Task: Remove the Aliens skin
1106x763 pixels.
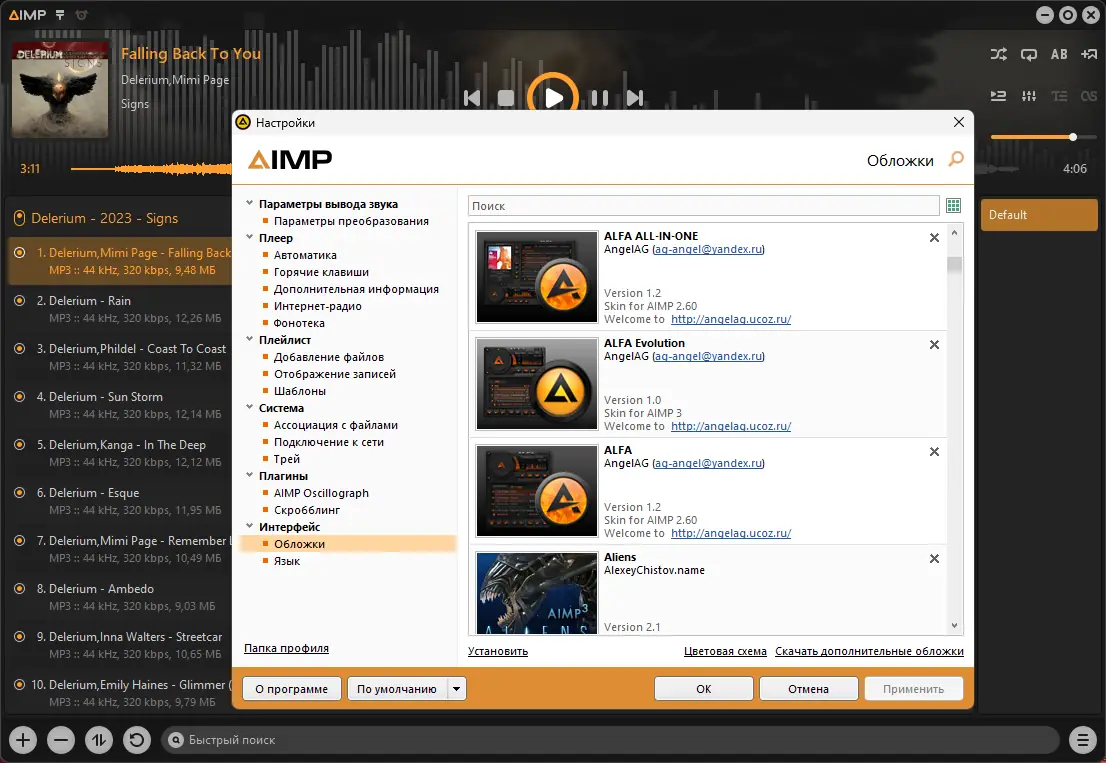Action: (934, 558)
